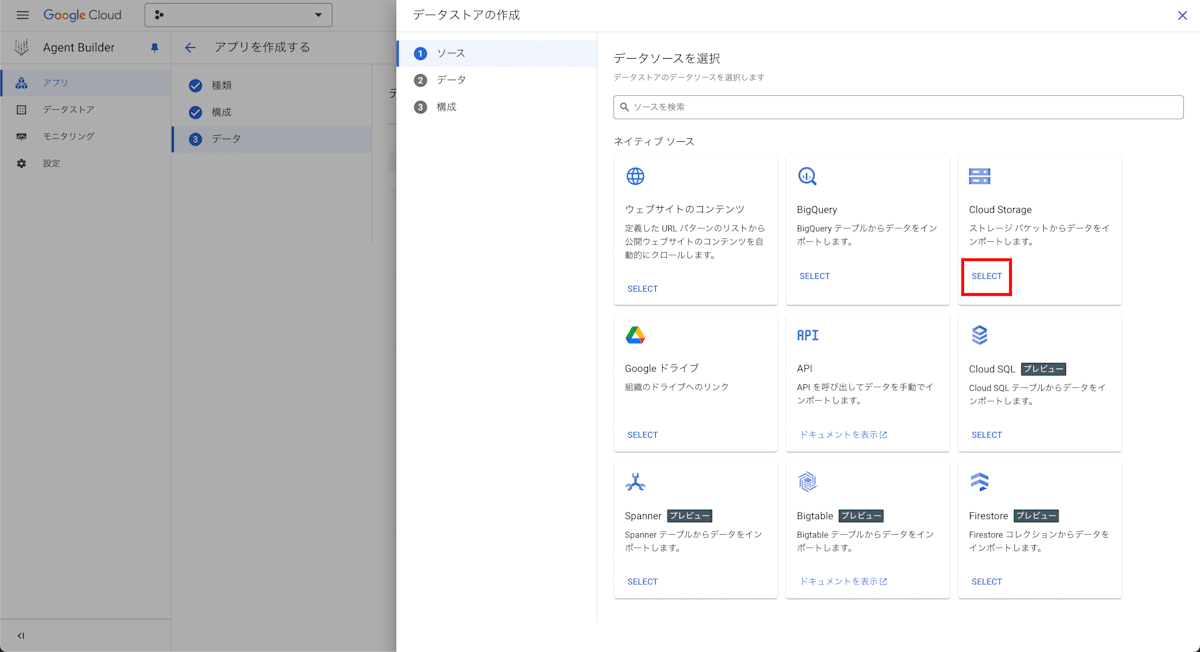The image size is (1200, 652).
Task: Click the website globe icon
Action: 635,176
